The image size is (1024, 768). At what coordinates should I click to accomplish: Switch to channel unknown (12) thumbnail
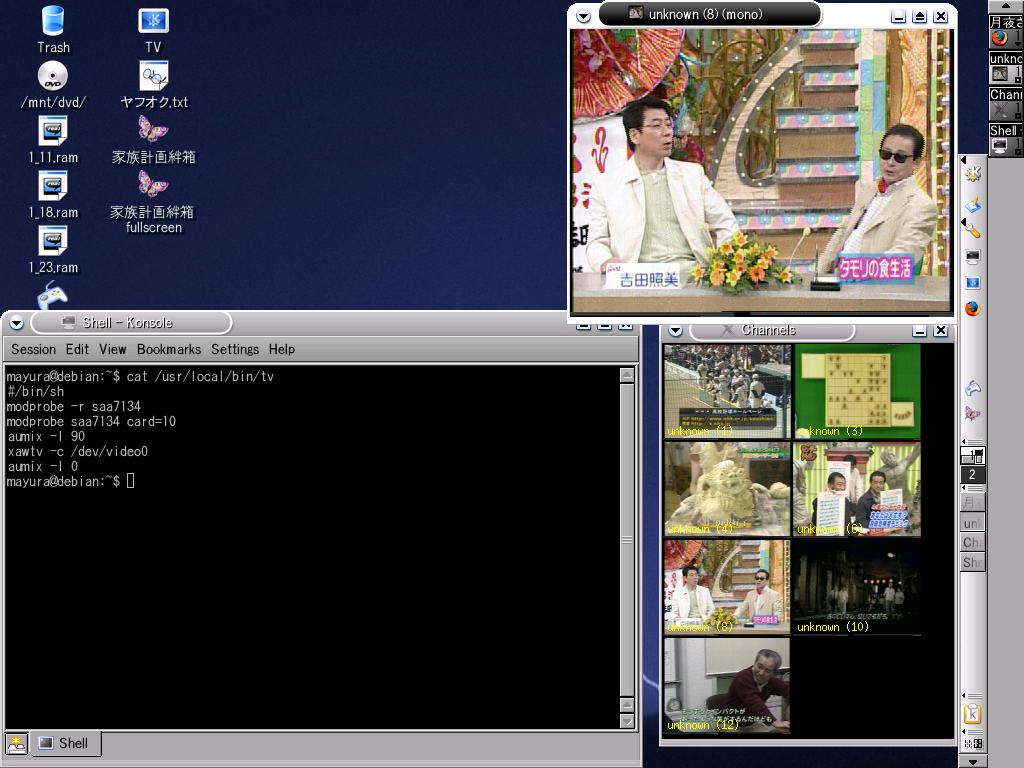(x=727, y=685)
